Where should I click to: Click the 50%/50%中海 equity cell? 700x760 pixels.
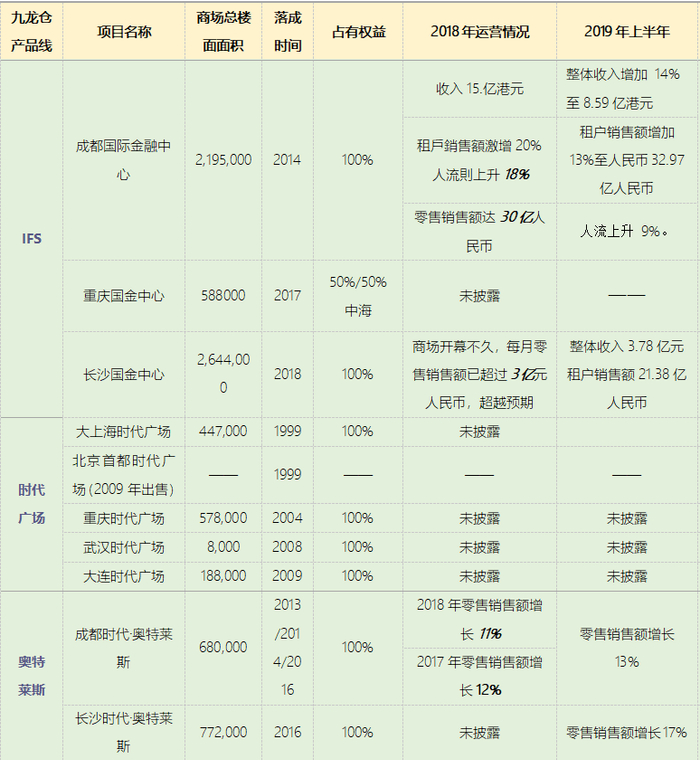[358, 296]
